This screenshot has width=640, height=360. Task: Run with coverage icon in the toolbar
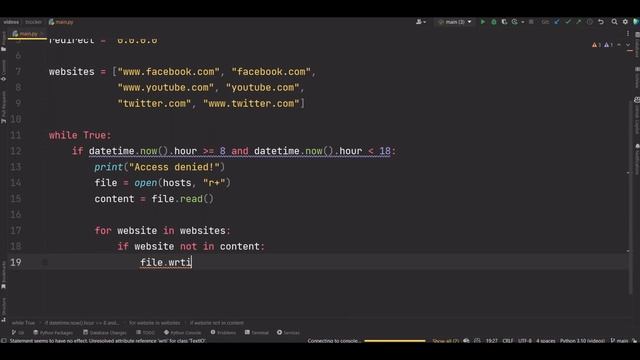[x=504, y=22]
